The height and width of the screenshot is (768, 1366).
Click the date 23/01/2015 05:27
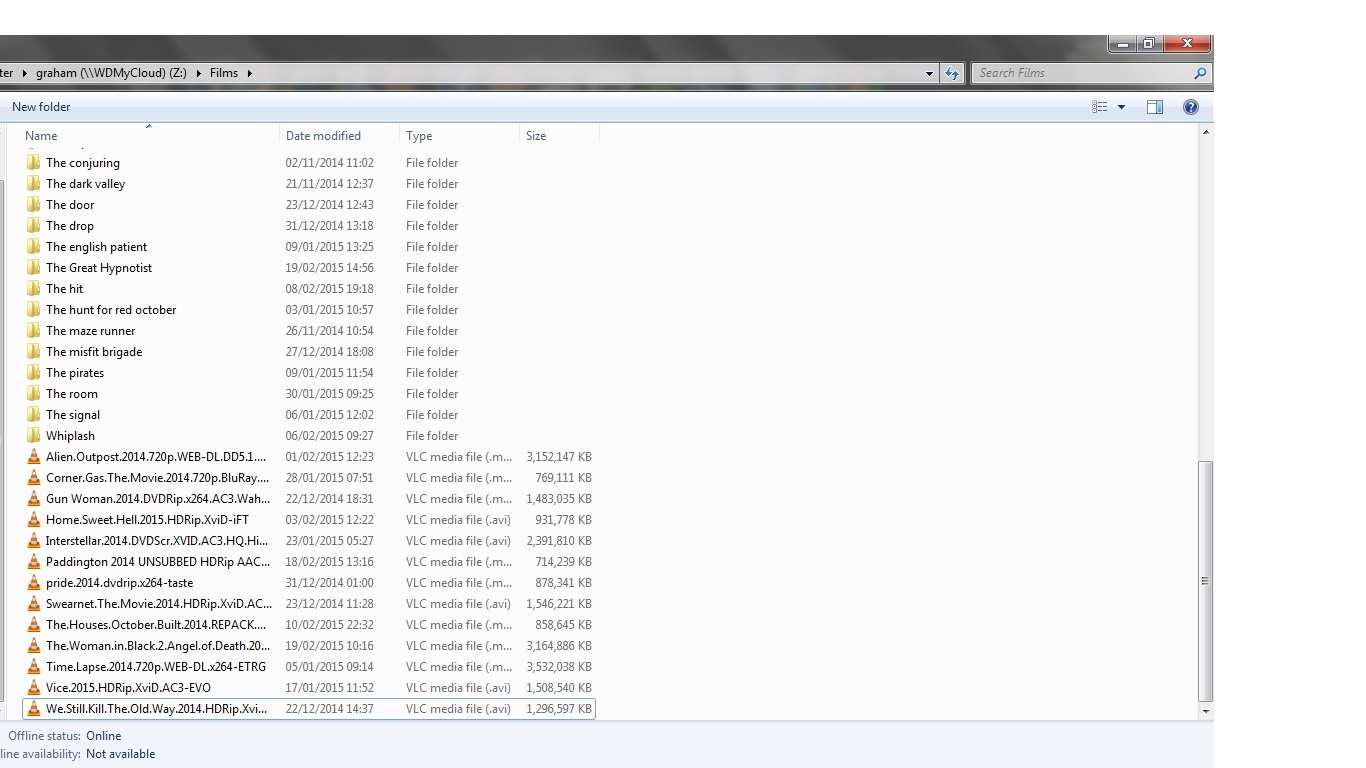tap(330, 540)
